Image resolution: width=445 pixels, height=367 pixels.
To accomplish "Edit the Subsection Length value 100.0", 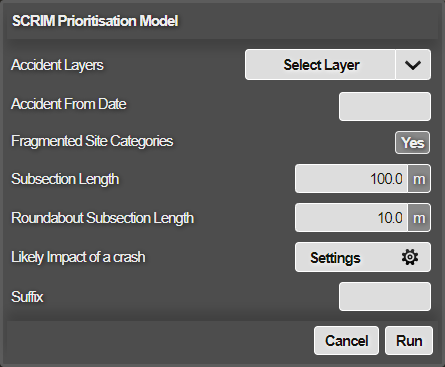I will [351, 179].
